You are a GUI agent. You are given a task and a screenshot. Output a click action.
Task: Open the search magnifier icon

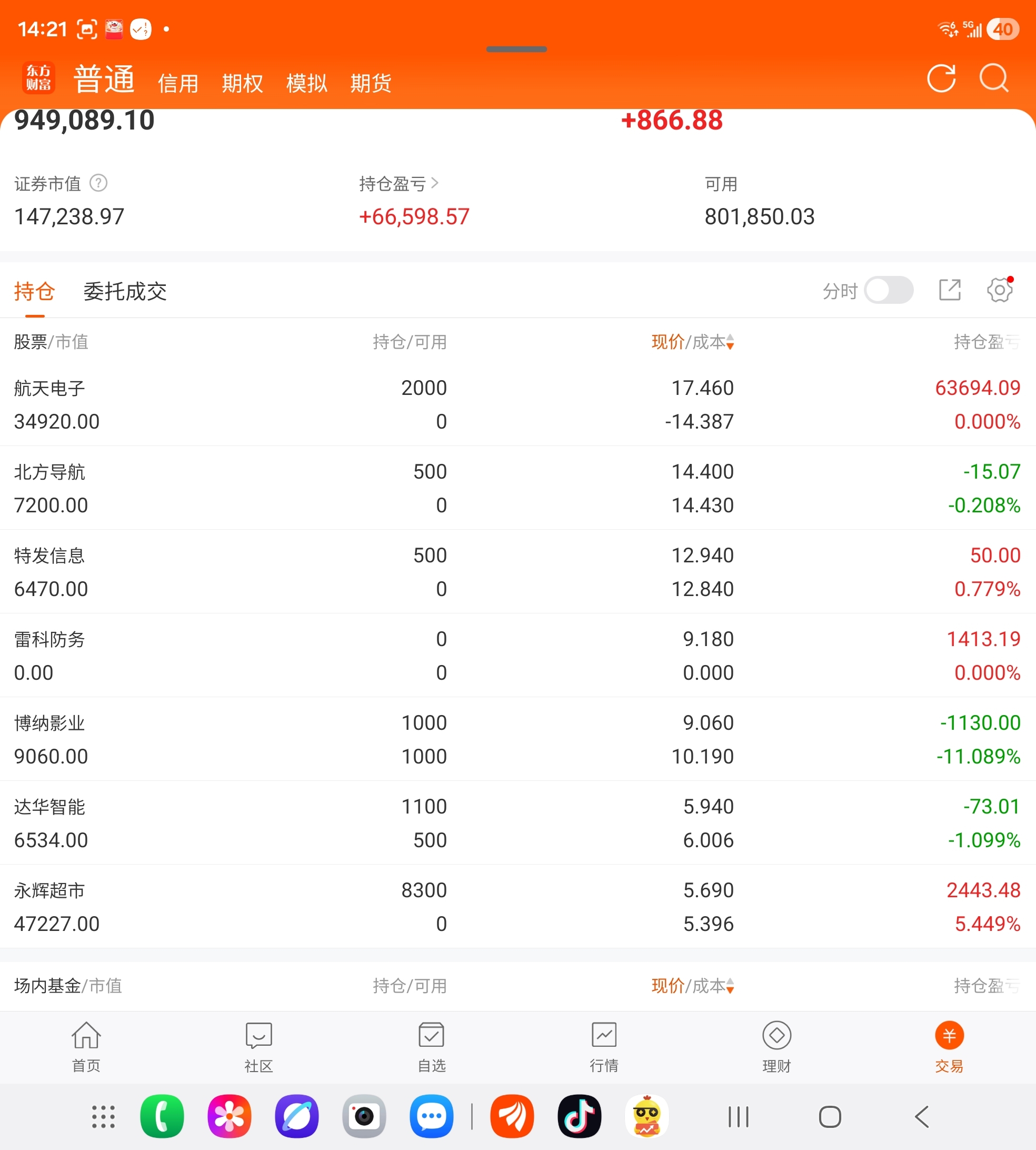[994, 78]
